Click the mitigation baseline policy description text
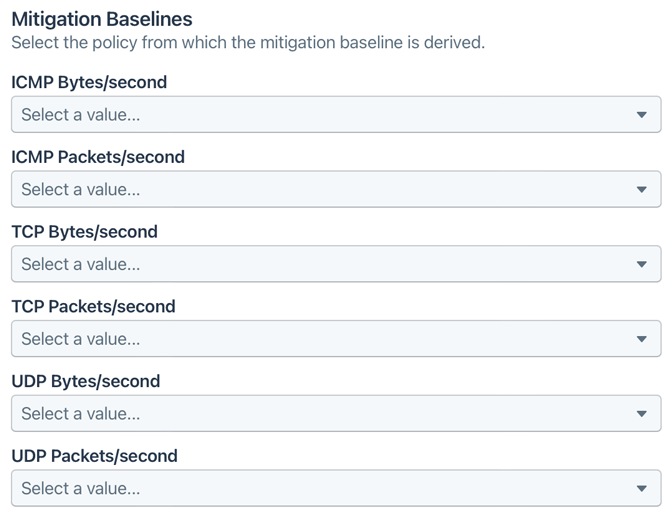 click(247, 43)
